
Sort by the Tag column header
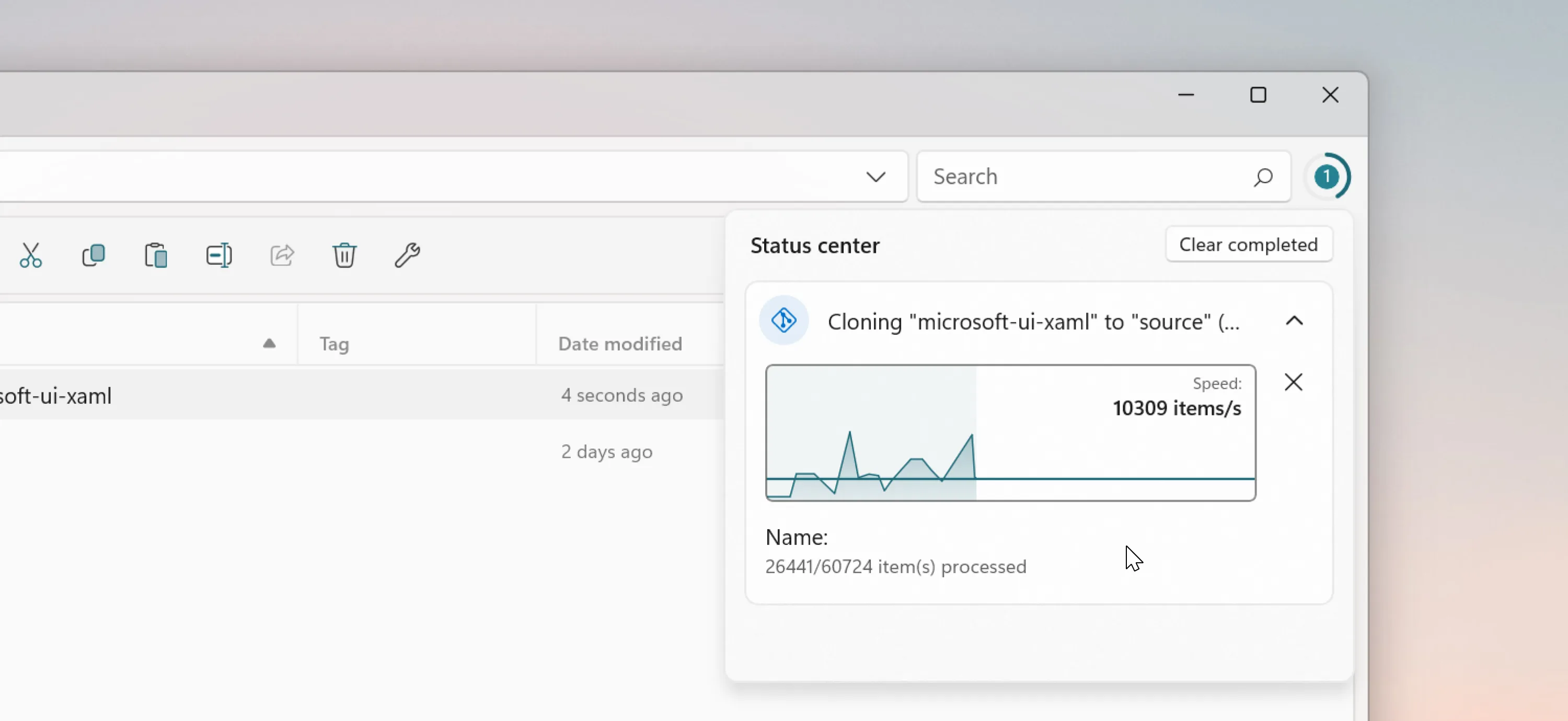(x=418, y=344)
